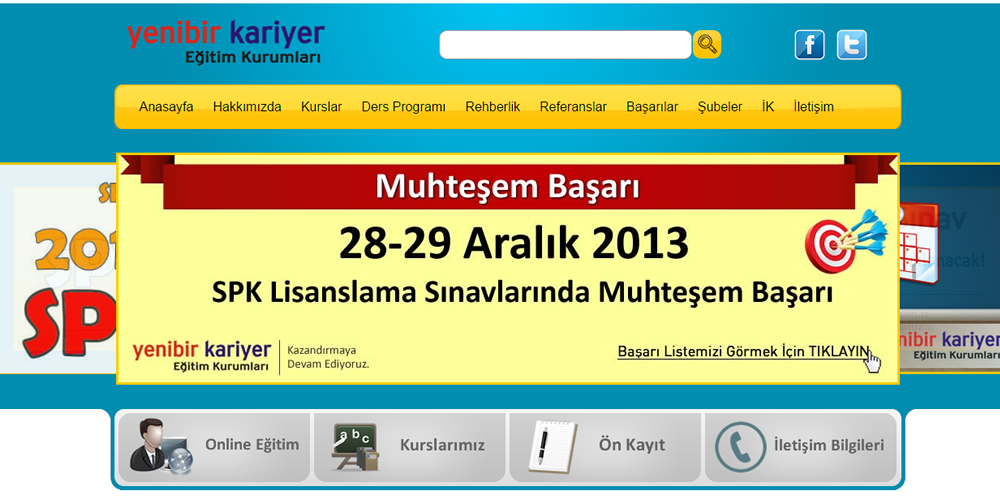Click the Ön Kayıt notepad icon
The image size is (1000, 500).
click(x=552, y=446)
